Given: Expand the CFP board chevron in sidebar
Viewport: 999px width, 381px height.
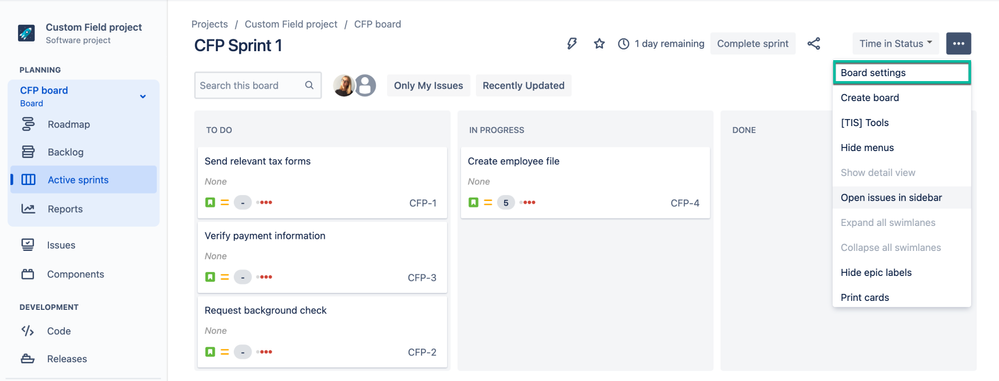Looking at the screenshot, I should [x=143, y=96].
